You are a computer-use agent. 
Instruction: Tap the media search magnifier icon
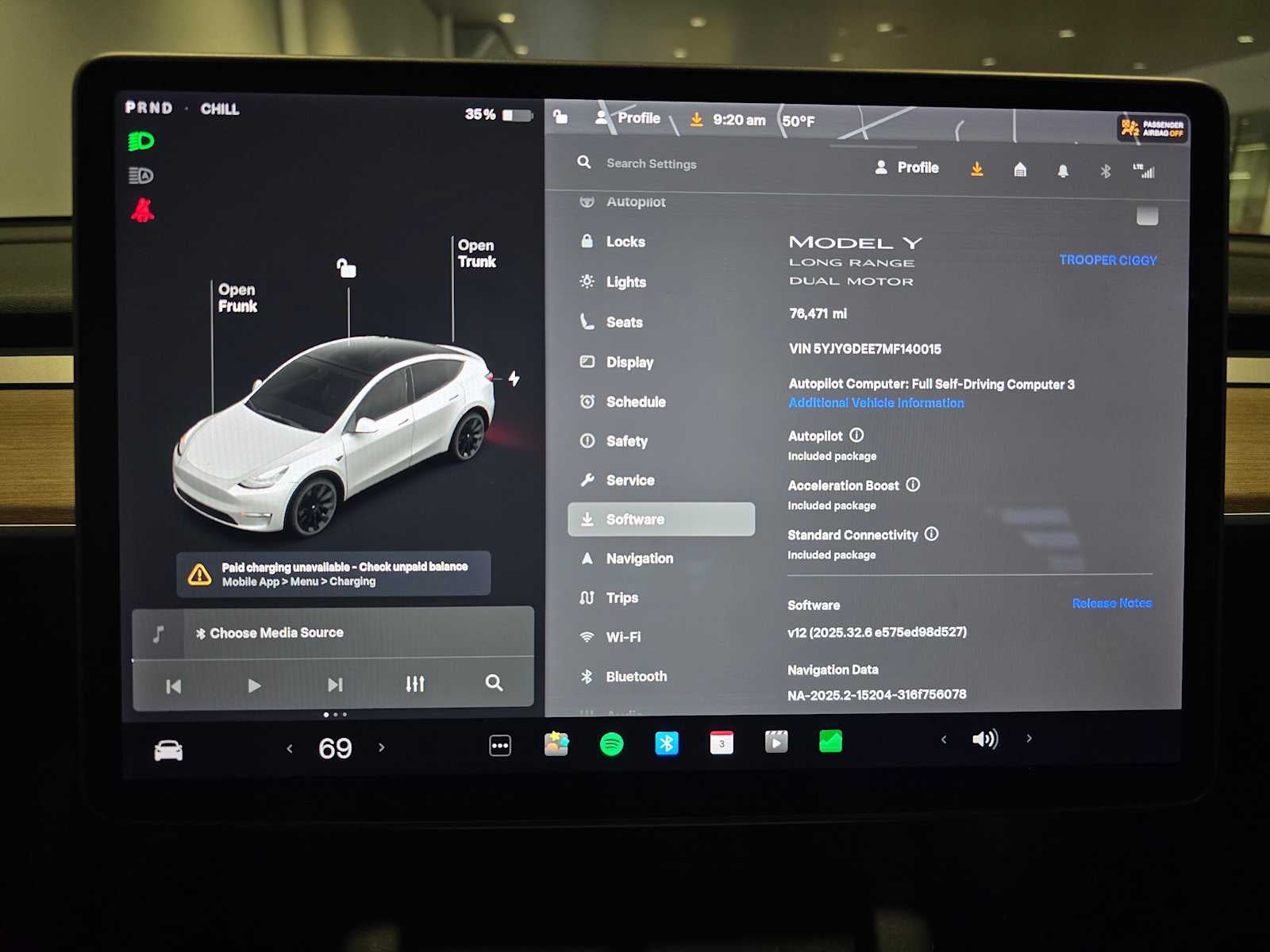pyautogui.click(x=494, y=682)
